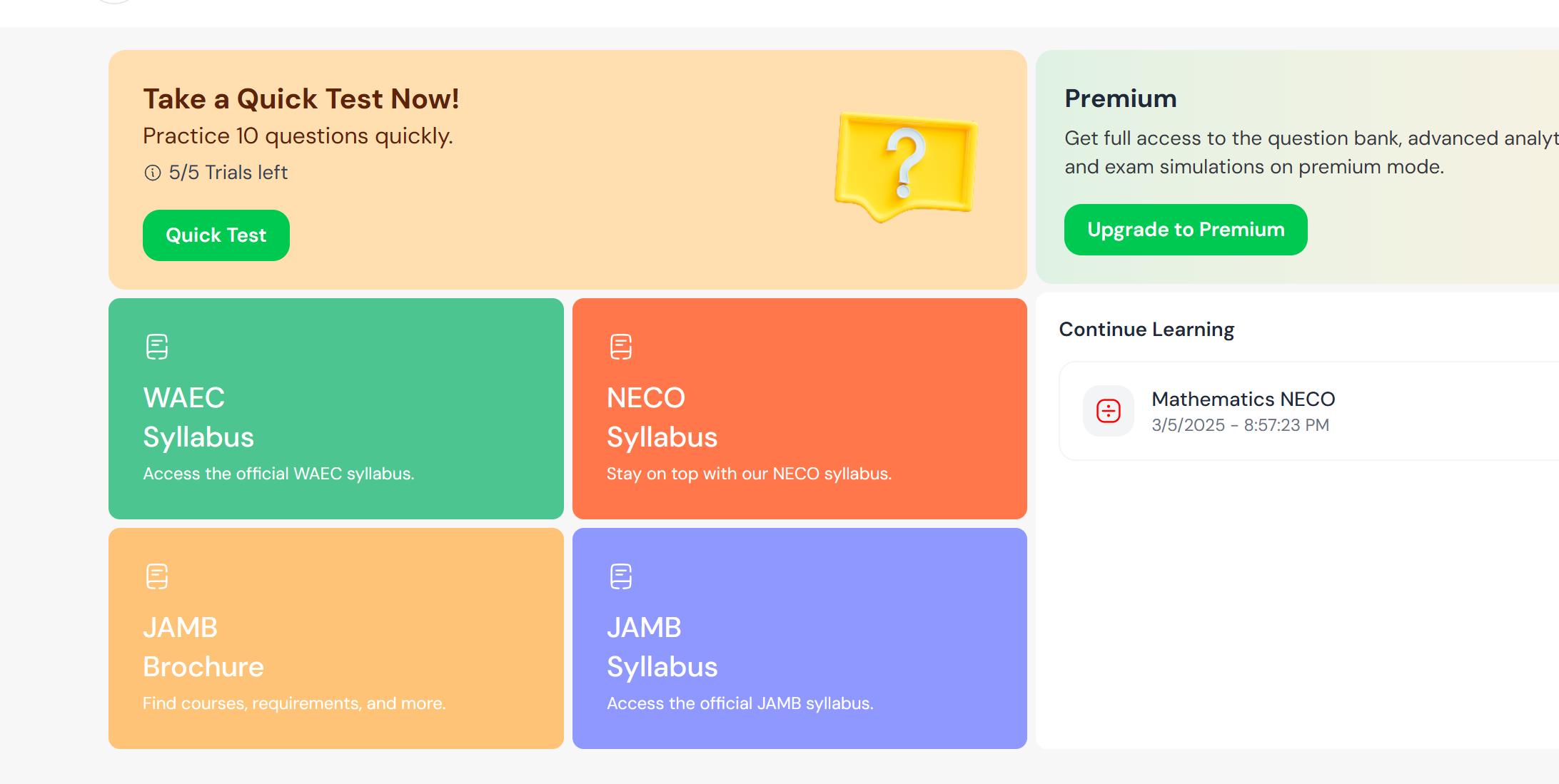This screenshot has width=1559, height=784.
Task: Click the Premium section heading
Action: (x=1120, y=98)
